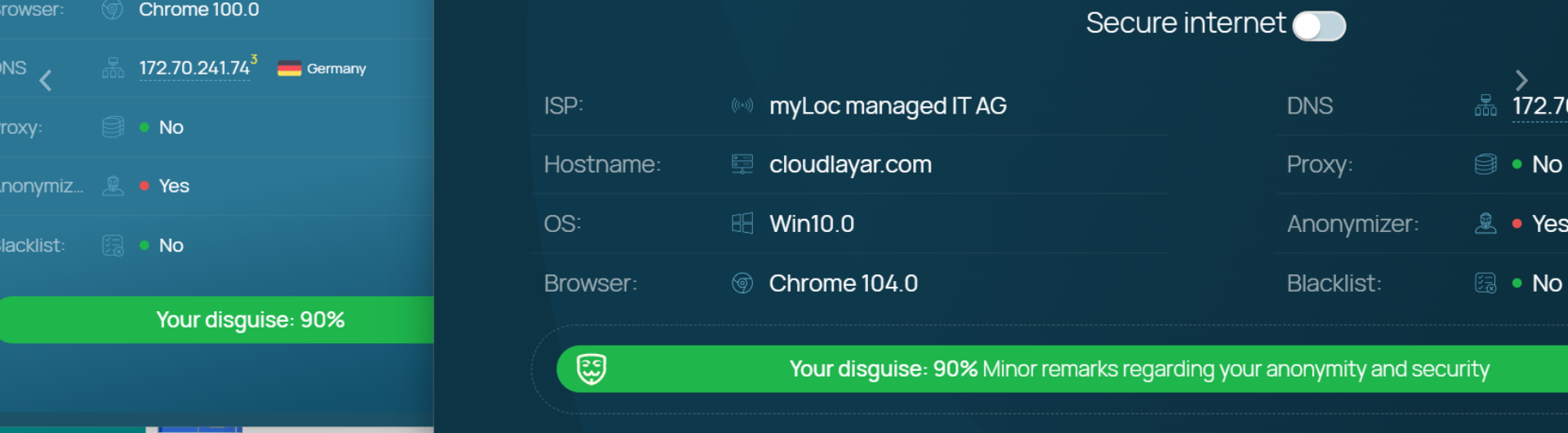The image size is (1568, 433).
Task: Select the 'Chrome 100.0' text in left panel
Action: tap(198, 10)
